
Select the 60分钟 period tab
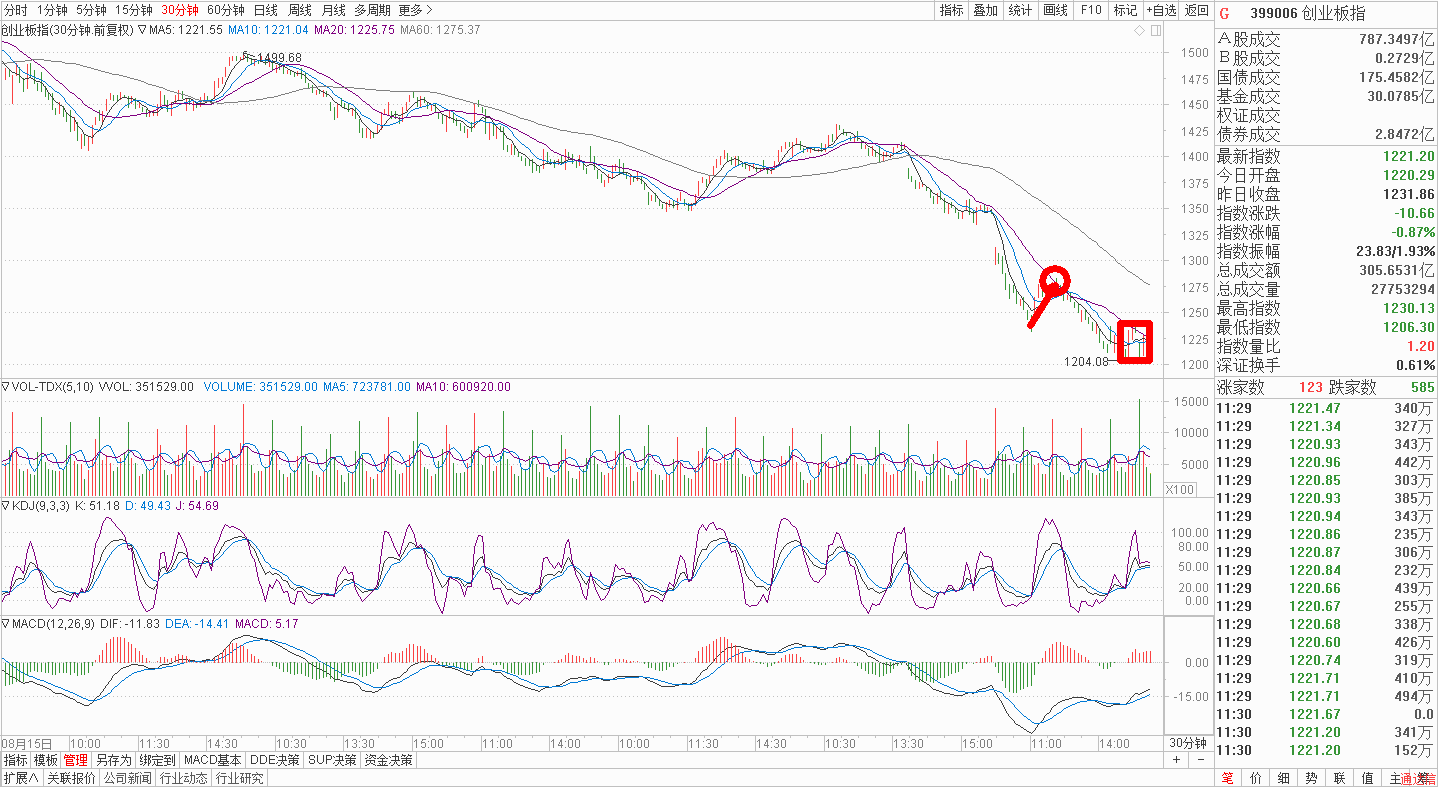(x=226, y=10)
